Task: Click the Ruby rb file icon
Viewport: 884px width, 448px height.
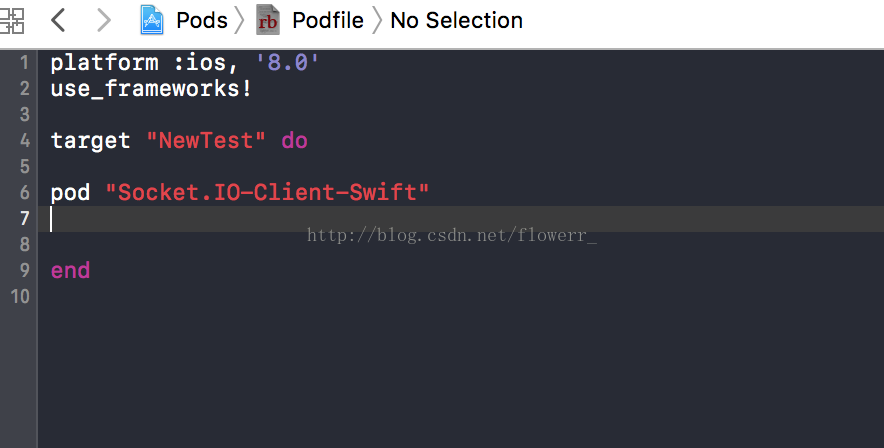Action: pos(268,20)
